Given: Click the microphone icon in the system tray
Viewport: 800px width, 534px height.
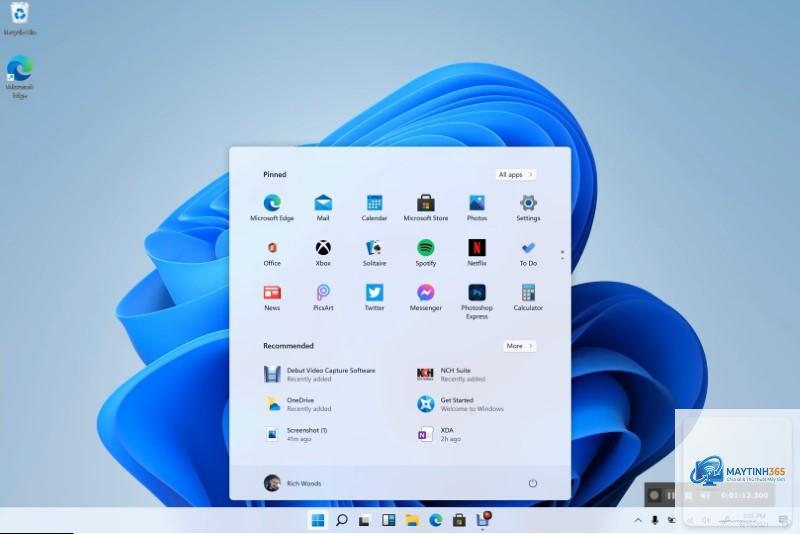Looking at the screenshot, I should pos(655,520).
